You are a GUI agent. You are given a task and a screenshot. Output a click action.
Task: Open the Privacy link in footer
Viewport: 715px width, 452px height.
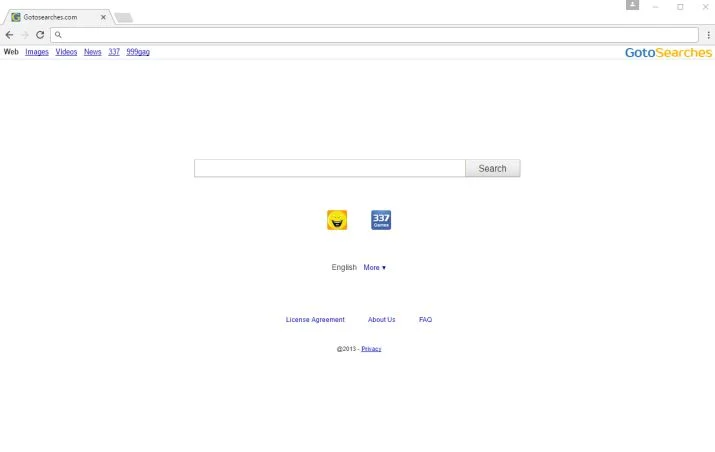[x=371, y=349]
